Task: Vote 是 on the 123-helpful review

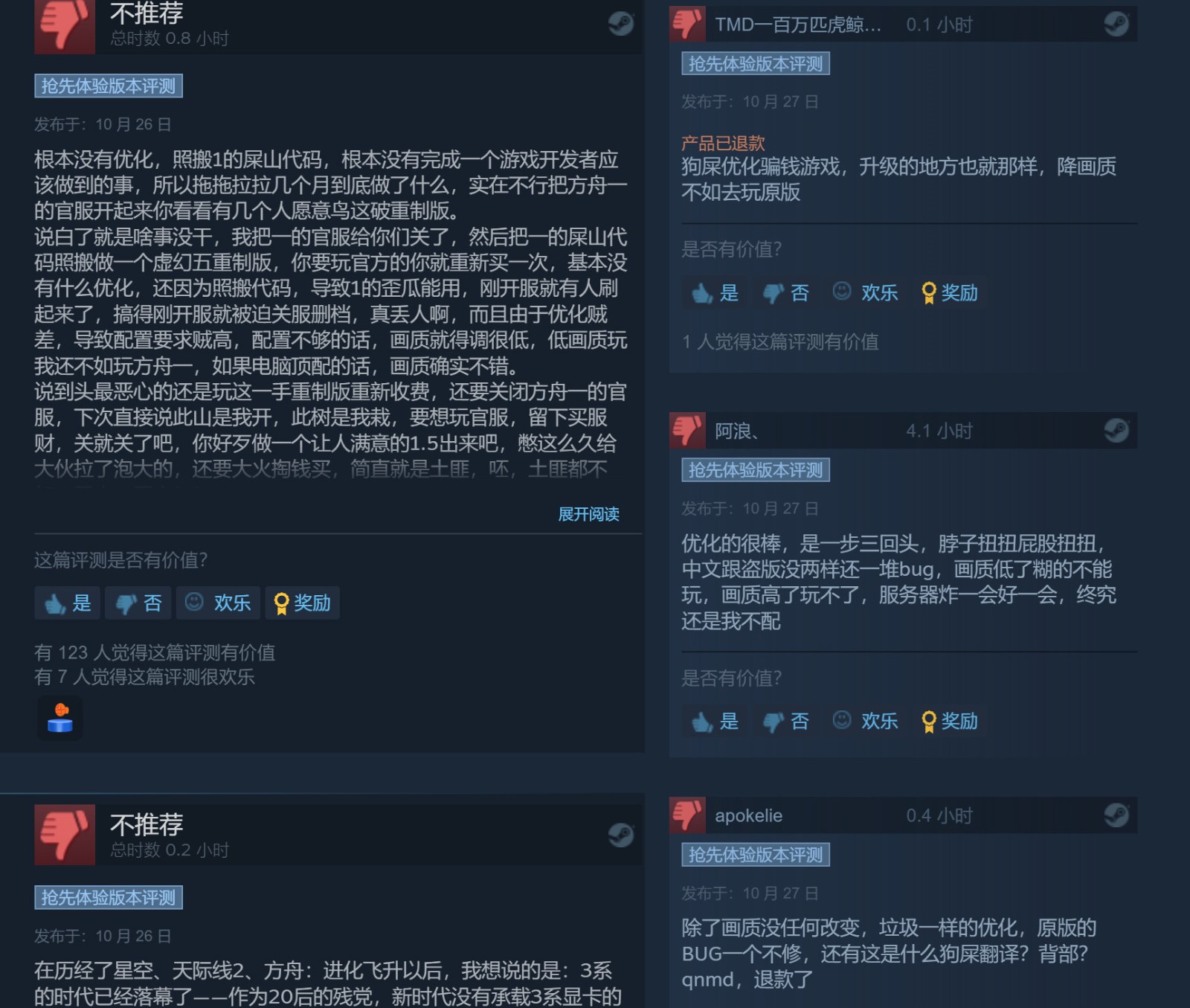Action: [68, 603]
